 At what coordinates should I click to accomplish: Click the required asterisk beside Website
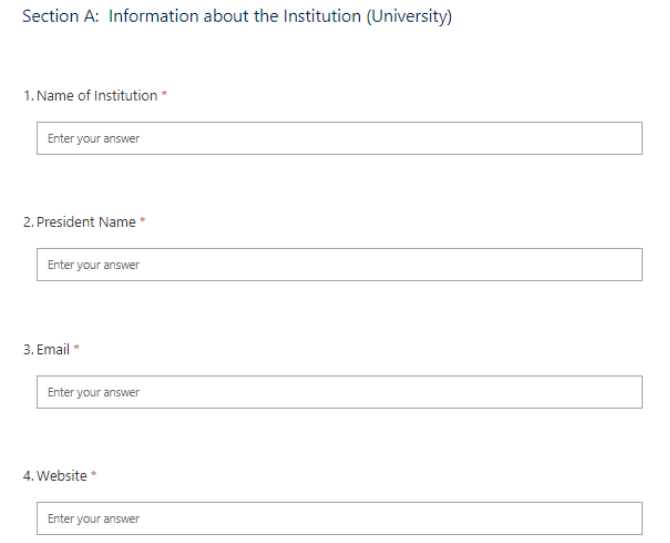pos(94,474)
